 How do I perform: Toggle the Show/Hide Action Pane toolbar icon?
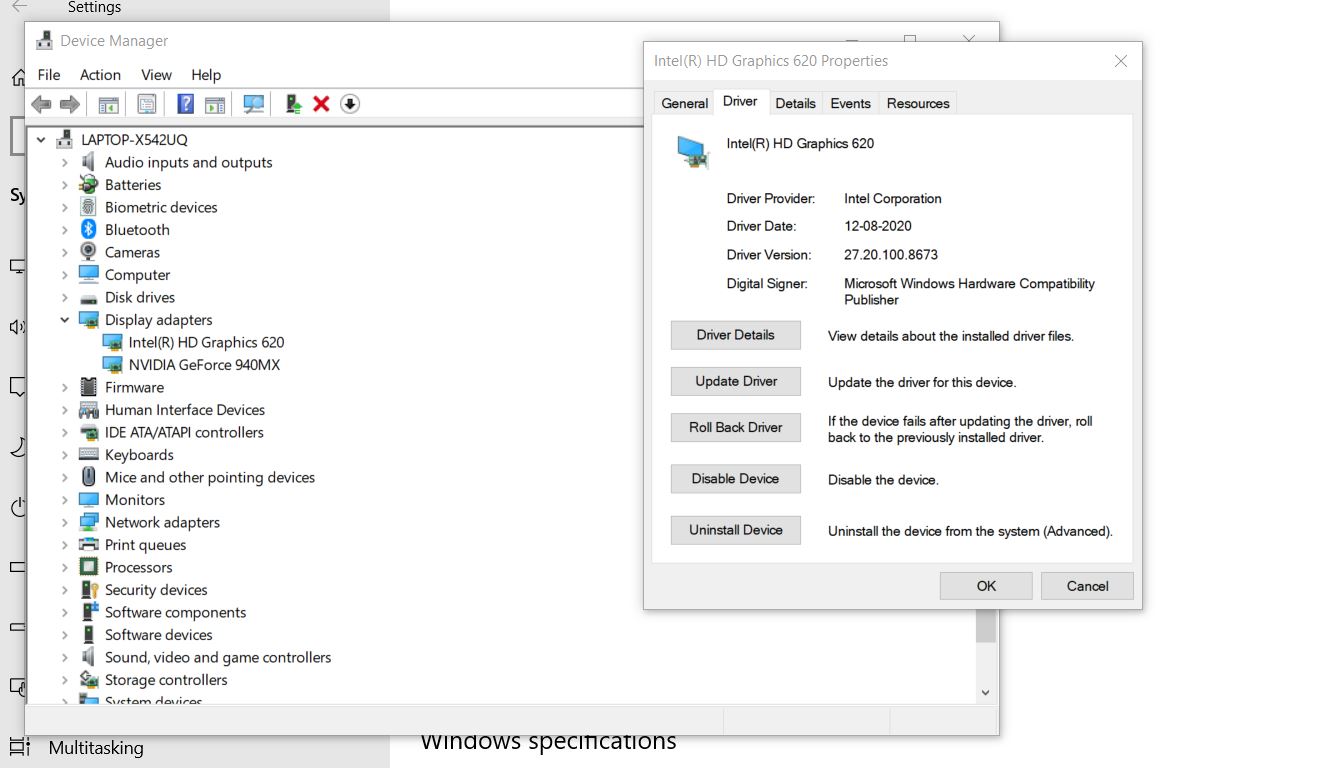215,104
